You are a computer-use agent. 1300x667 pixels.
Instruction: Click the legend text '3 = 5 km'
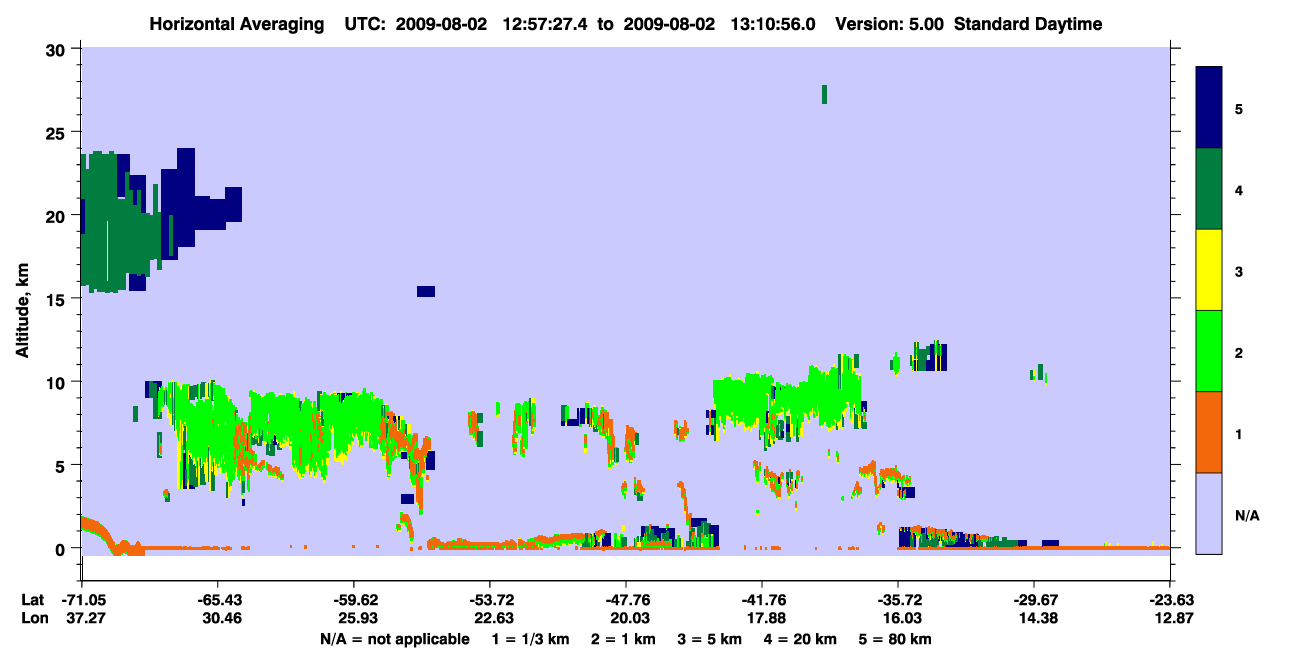click(x=710, y=639)
